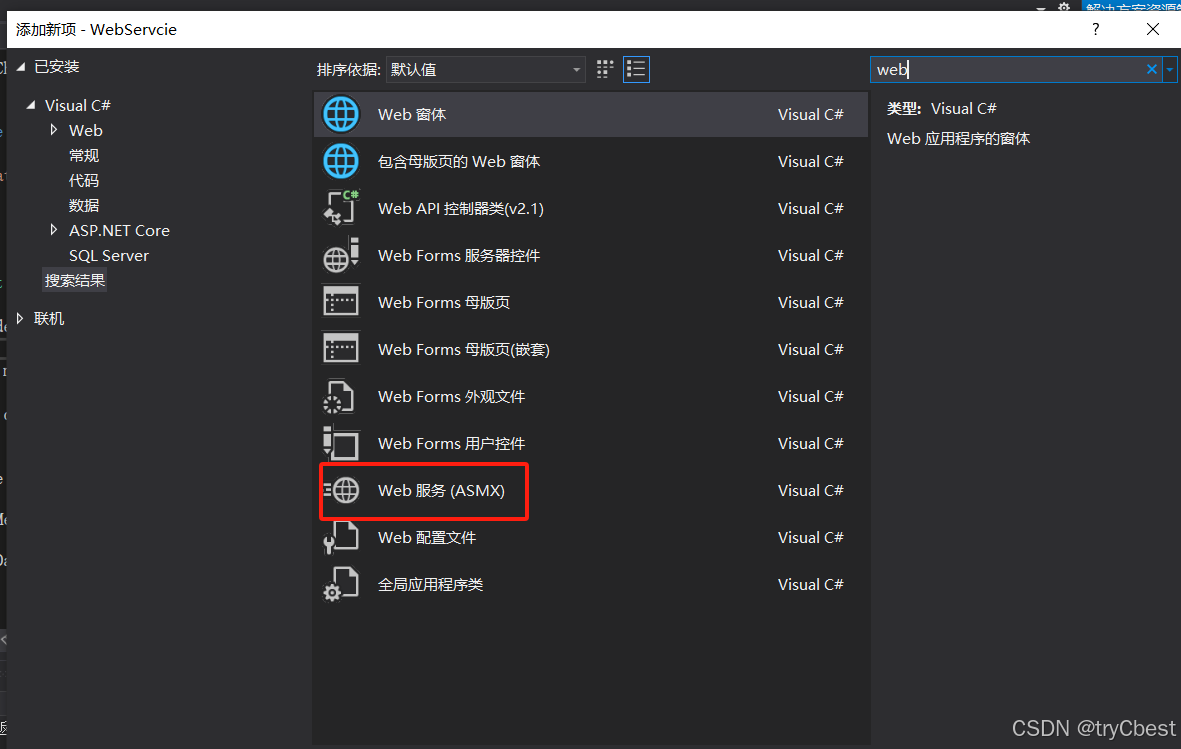Click Visual C# type in Web 服务 row
Image resolution: width=1181 pixels, height=749 pixels.
(810, 491)
